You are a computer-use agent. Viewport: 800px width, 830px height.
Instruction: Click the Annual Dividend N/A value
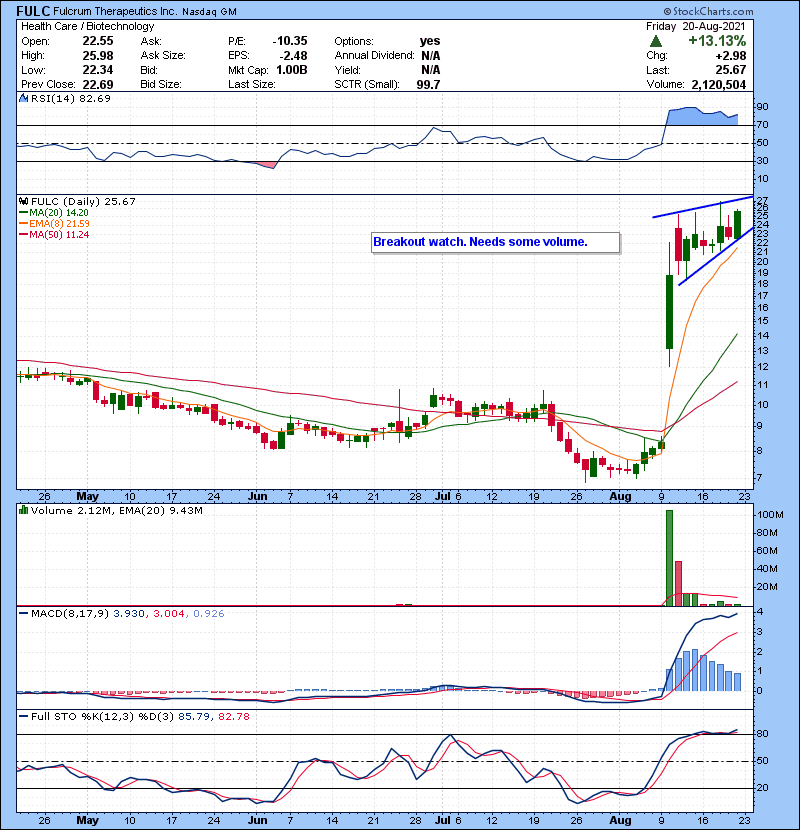pos(431,56)
